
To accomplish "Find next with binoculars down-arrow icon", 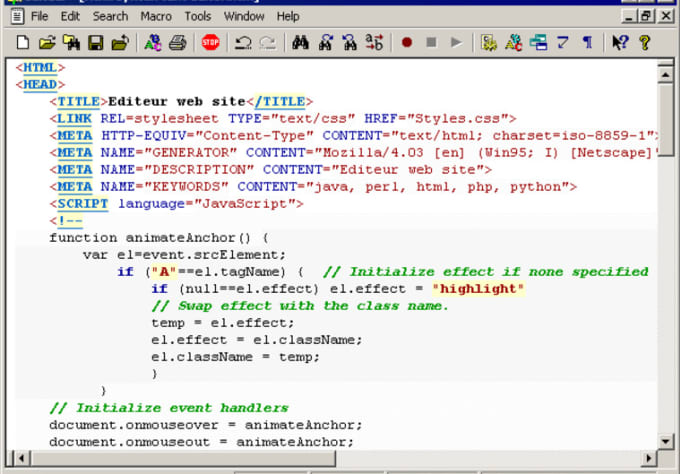I will click(x=350, y=42).
